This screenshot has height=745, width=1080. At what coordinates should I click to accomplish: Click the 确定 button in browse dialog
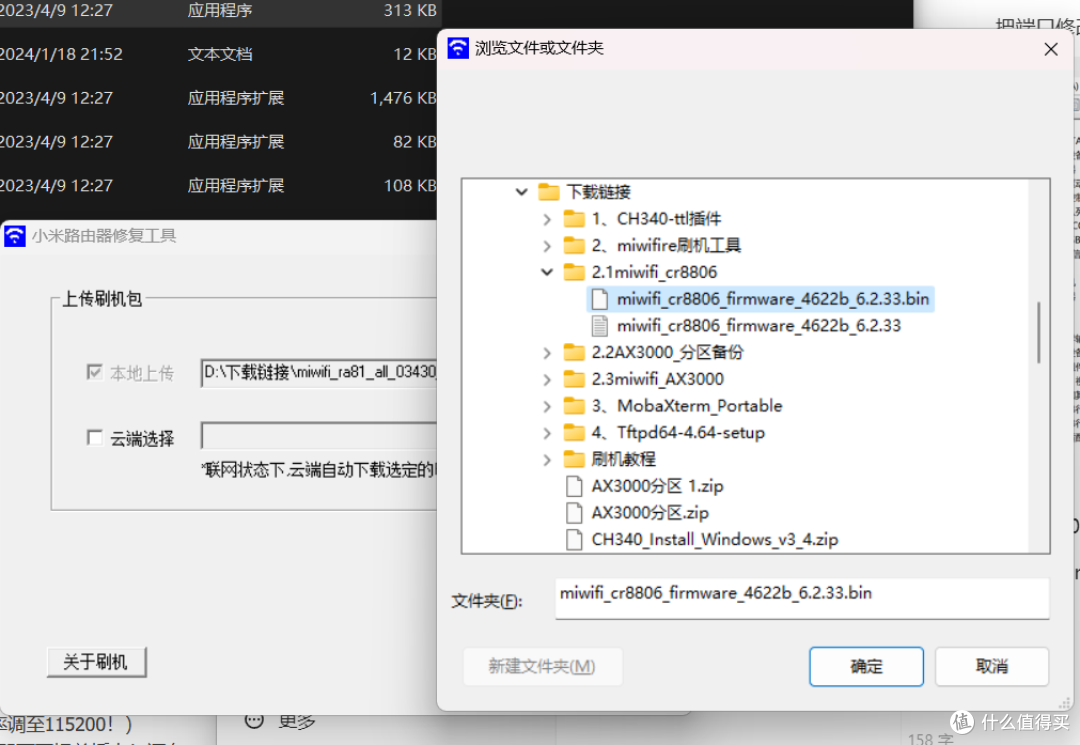click(866, 666)
